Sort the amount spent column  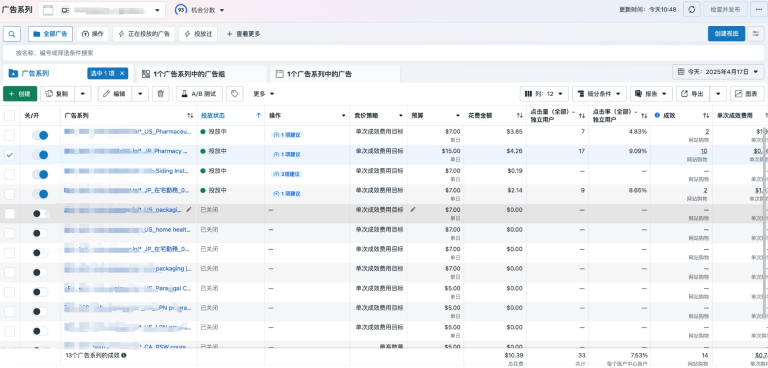click(x=519, y=116)
